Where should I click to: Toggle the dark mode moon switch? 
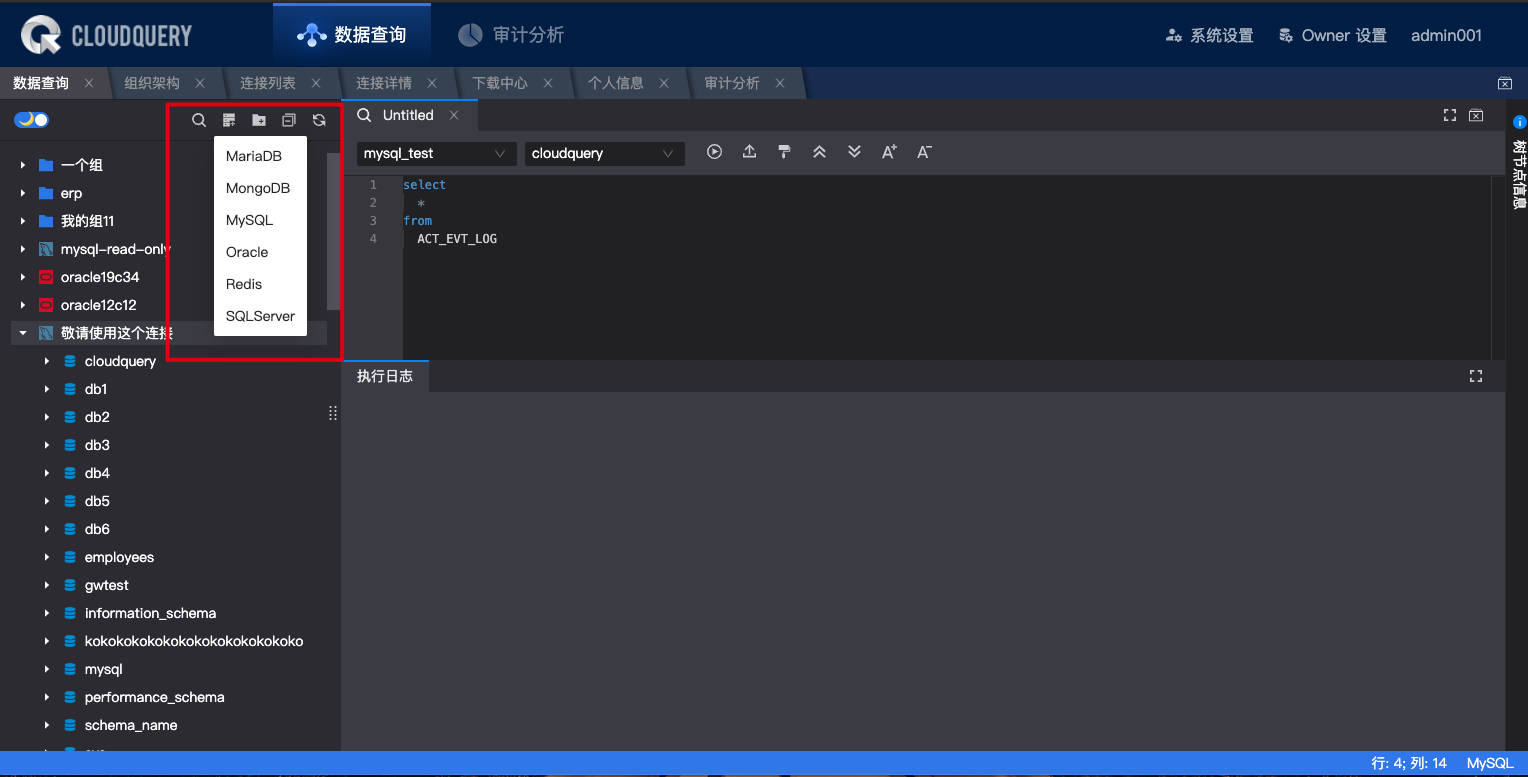coord(31,120)
